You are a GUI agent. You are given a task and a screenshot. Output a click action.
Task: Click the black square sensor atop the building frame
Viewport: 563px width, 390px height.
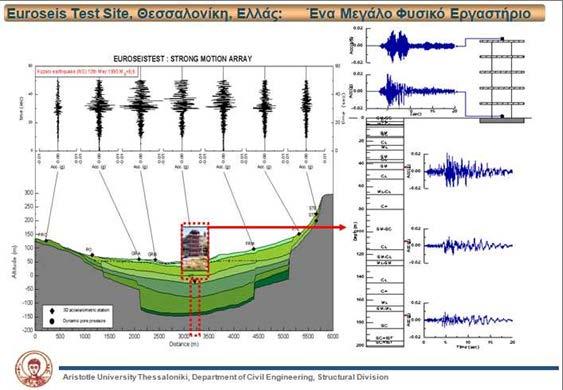[x=502, y=39]
